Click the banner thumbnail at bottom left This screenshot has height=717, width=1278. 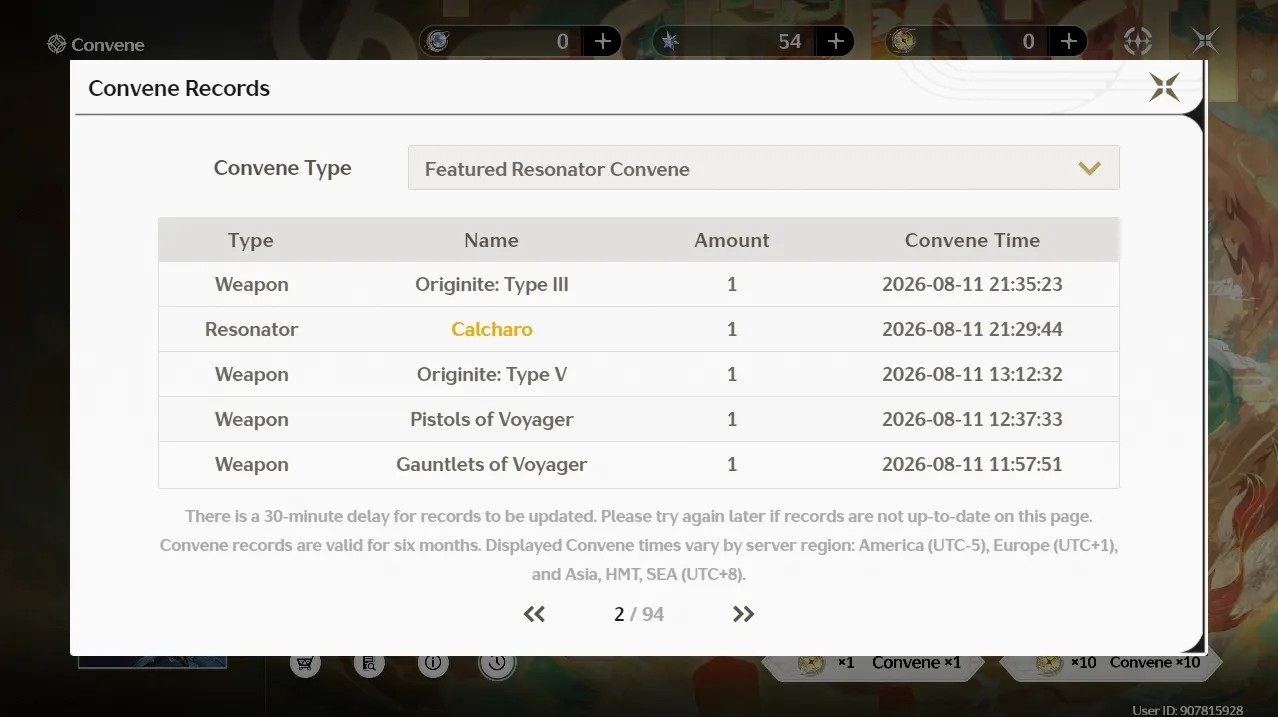point(152,661)
